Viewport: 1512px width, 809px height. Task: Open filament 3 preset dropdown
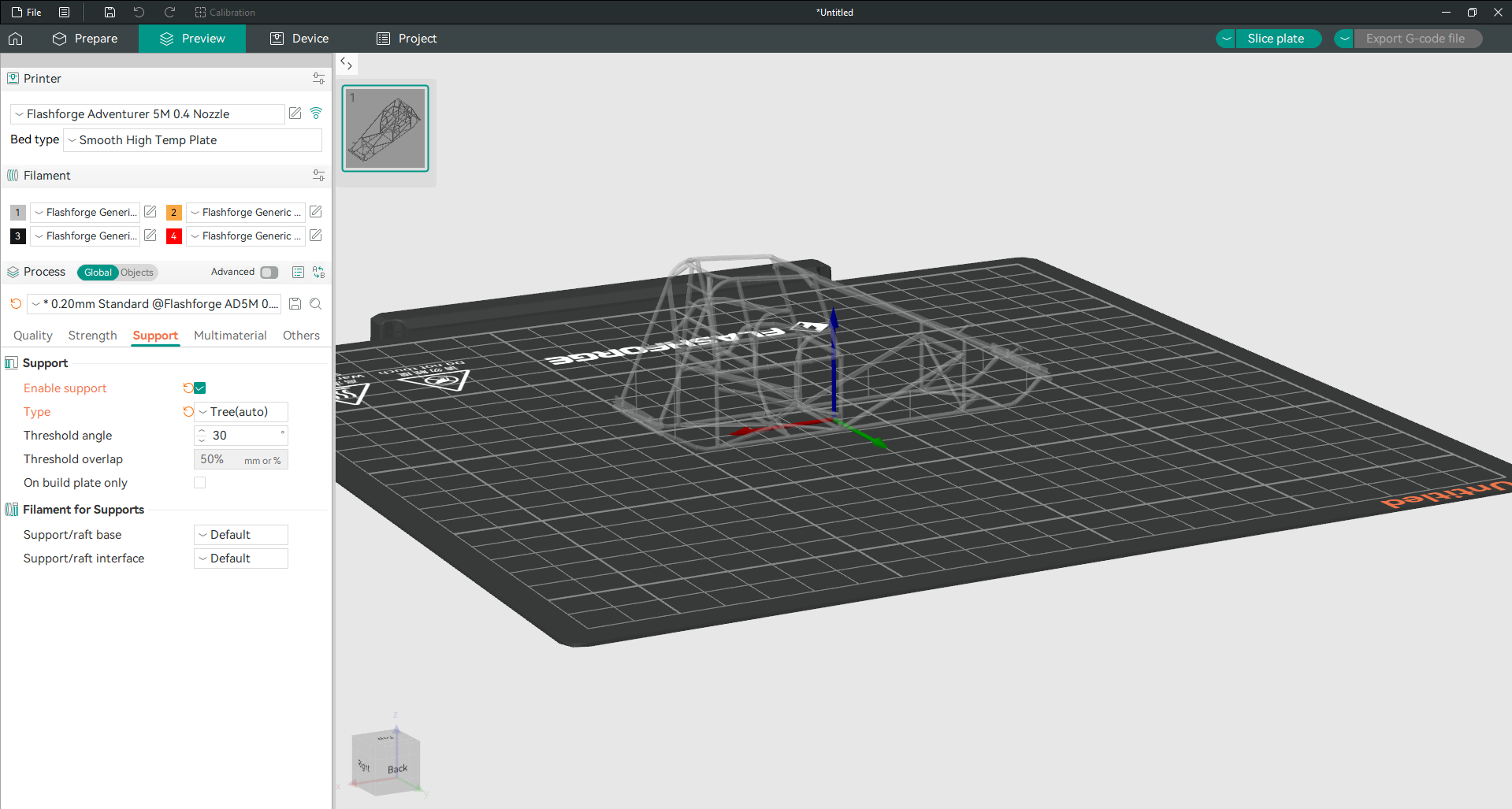point(85,236)
